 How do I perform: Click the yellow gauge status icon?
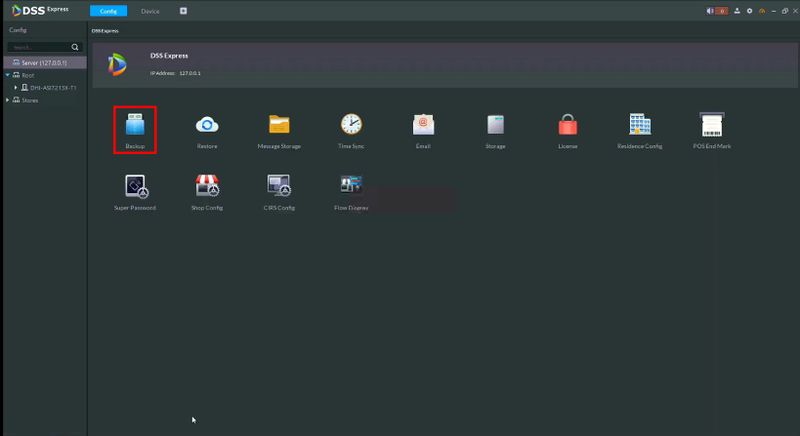[762, 11]
